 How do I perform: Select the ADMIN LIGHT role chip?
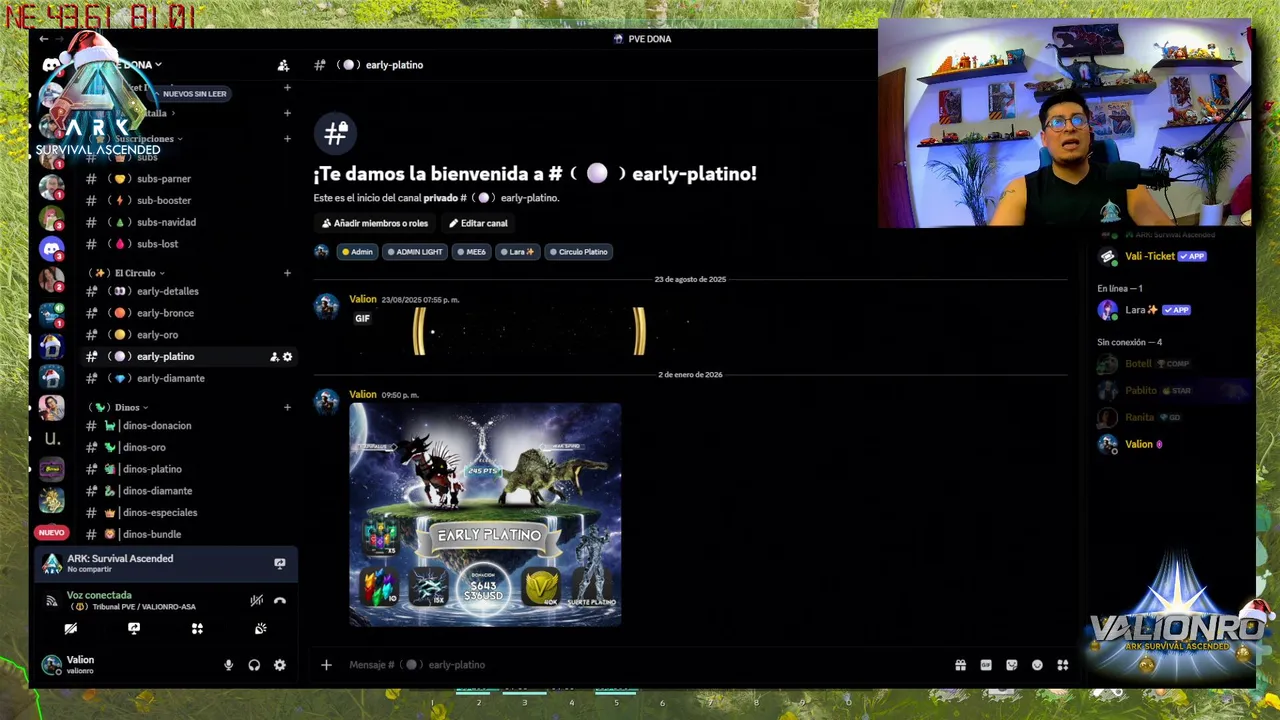click(x=415, y=252)
